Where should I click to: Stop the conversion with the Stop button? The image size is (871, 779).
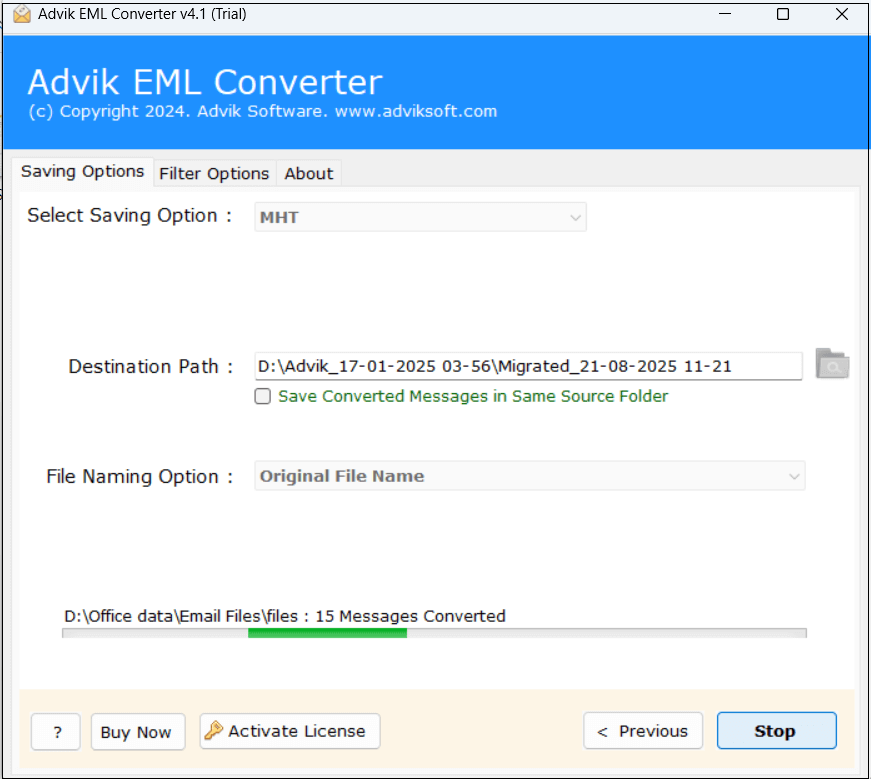click(776, 731)
